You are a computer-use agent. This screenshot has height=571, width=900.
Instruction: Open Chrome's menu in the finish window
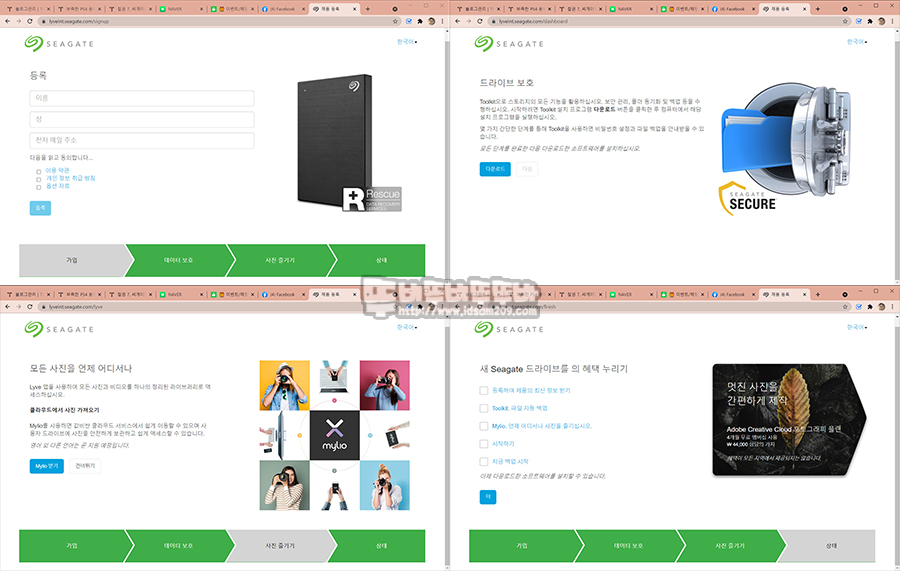coord(892,306)
